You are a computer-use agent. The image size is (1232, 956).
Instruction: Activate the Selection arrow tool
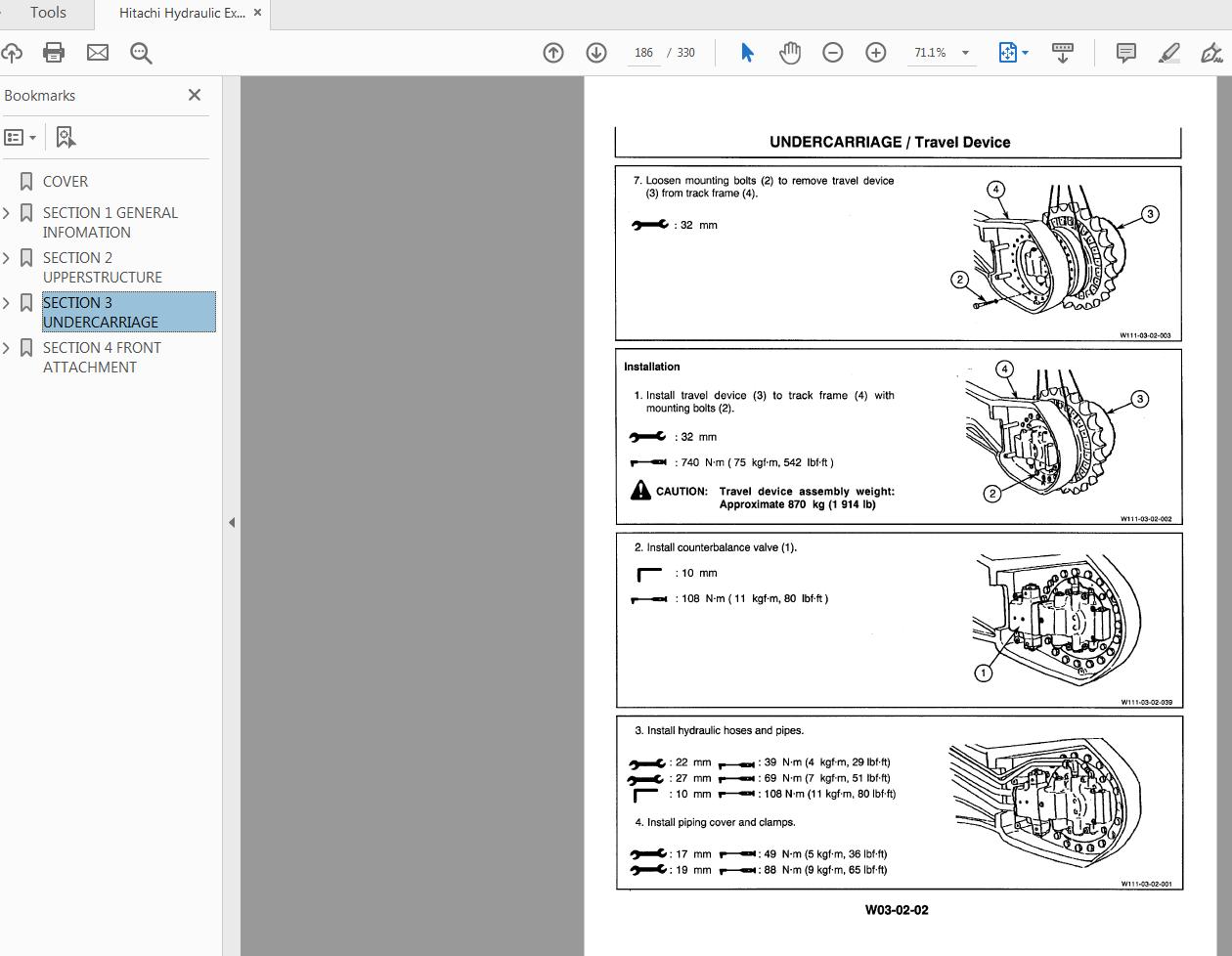[746, 53]
